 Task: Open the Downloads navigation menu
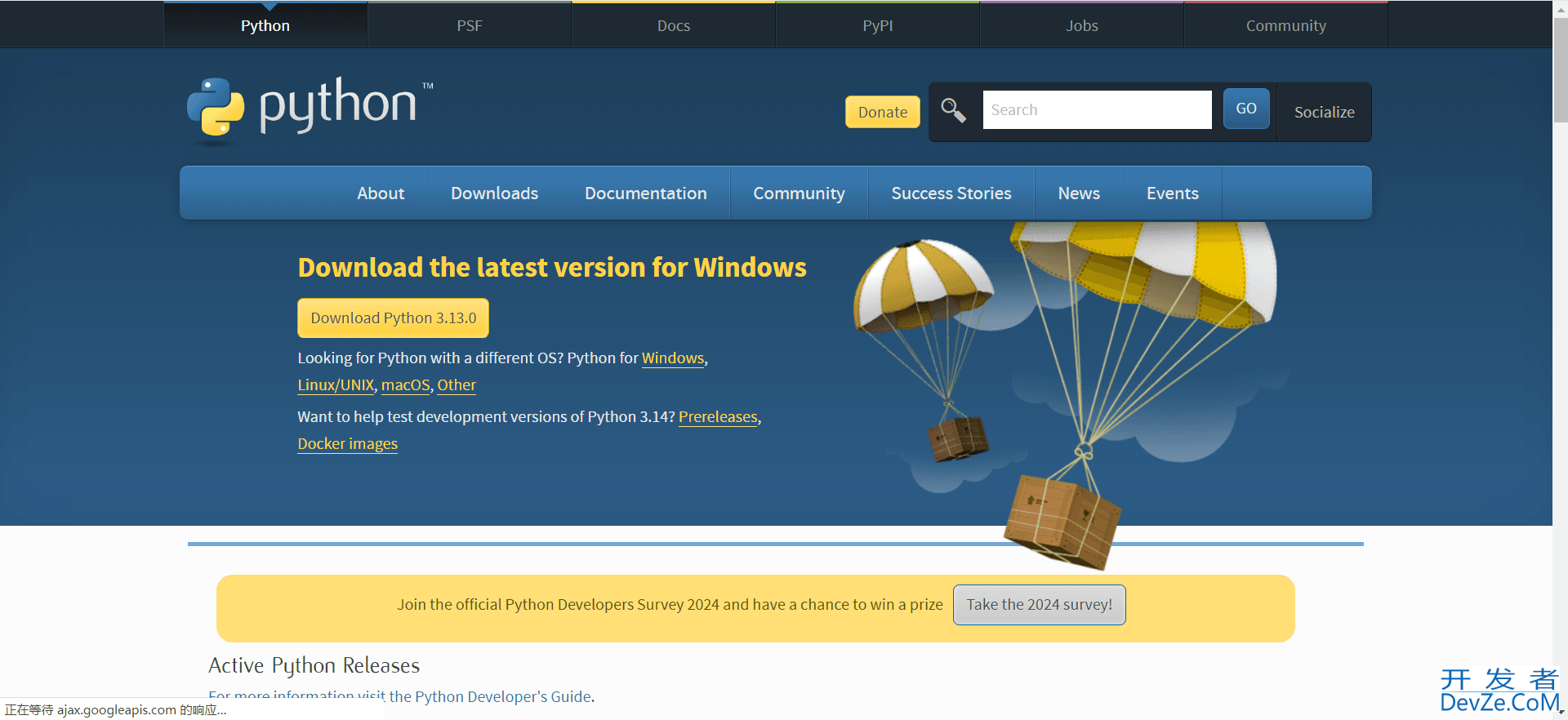click(494, 193)
